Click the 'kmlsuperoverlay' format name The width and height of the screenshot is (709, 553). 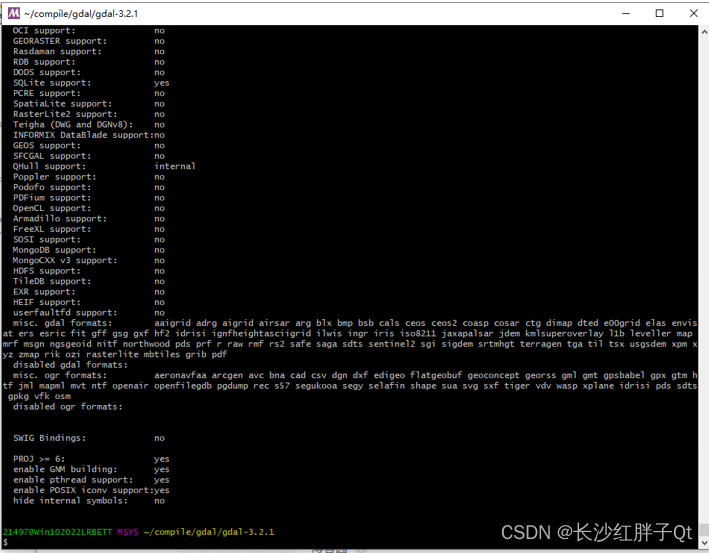[564, 333]
